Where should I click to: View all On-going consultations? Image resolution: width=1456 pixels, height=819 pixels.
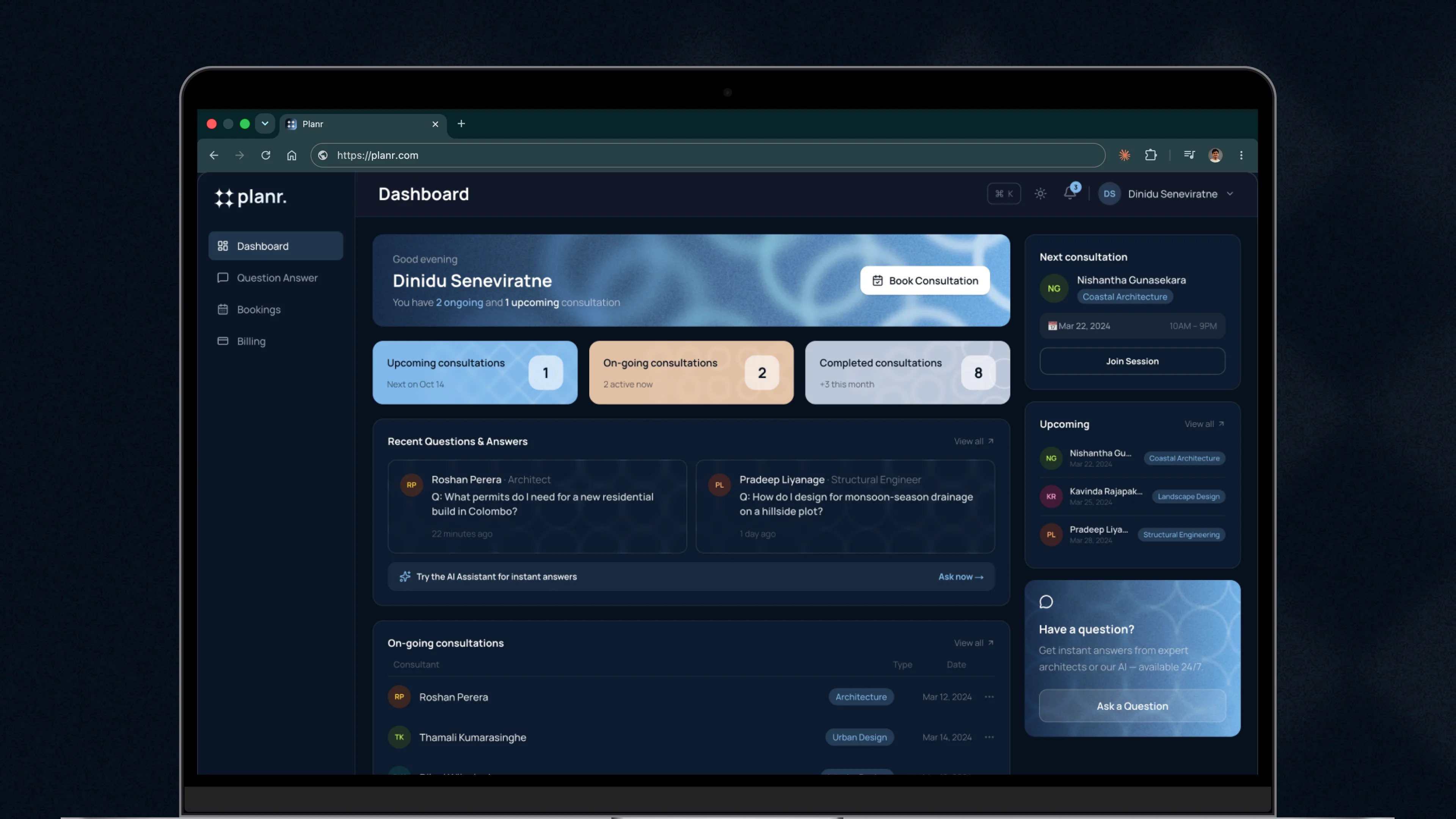coord(973,643)
